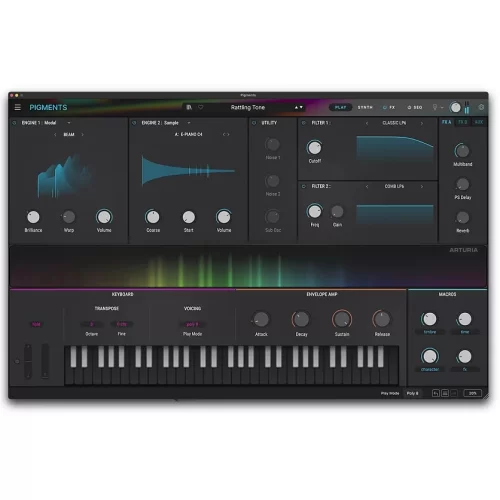Click the Transpose Fine value field
Screen dimensions: 500x500
[122, 324]
